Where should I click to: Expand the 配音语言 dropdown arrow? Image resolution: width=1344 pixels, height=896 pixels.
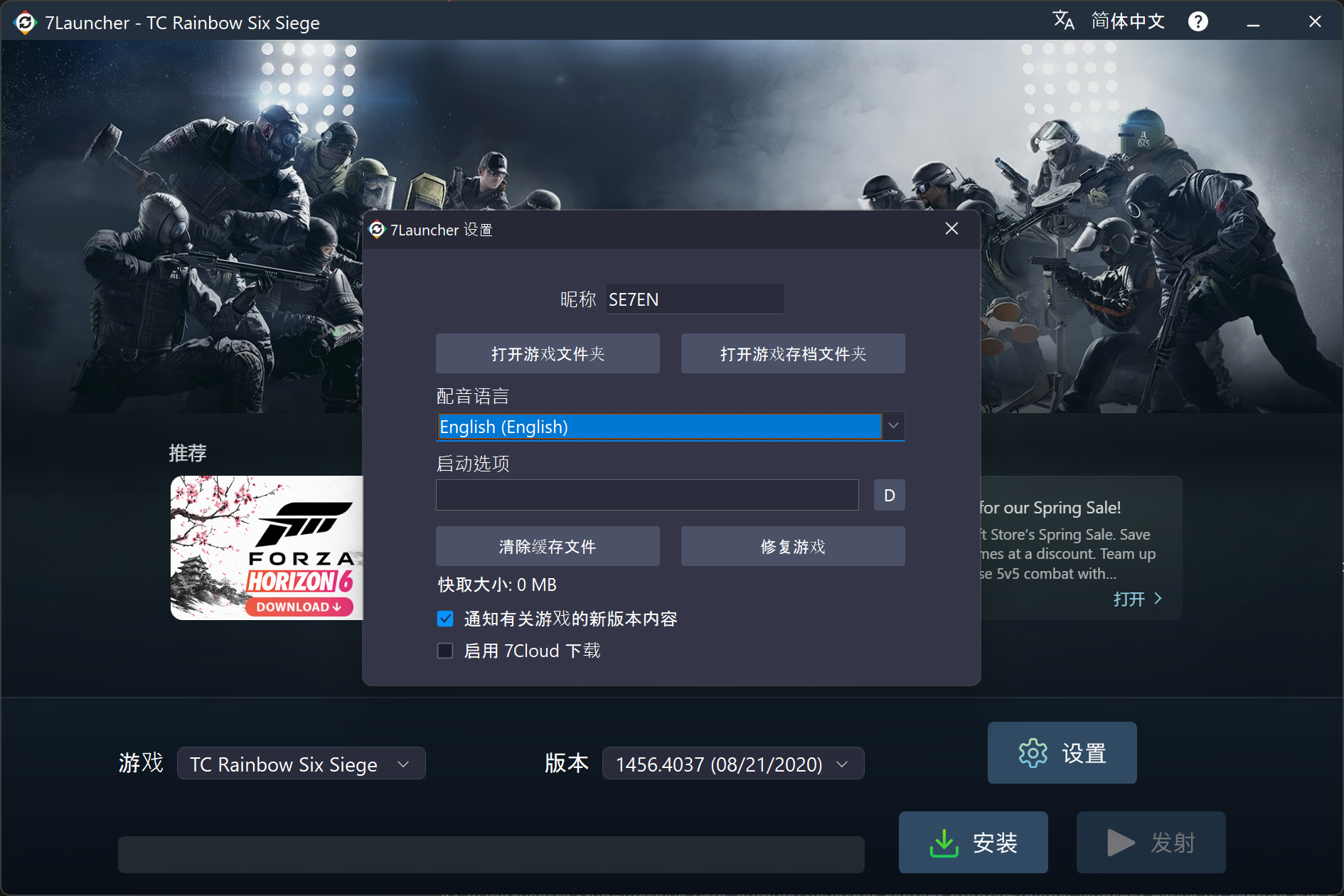point(893,426)
